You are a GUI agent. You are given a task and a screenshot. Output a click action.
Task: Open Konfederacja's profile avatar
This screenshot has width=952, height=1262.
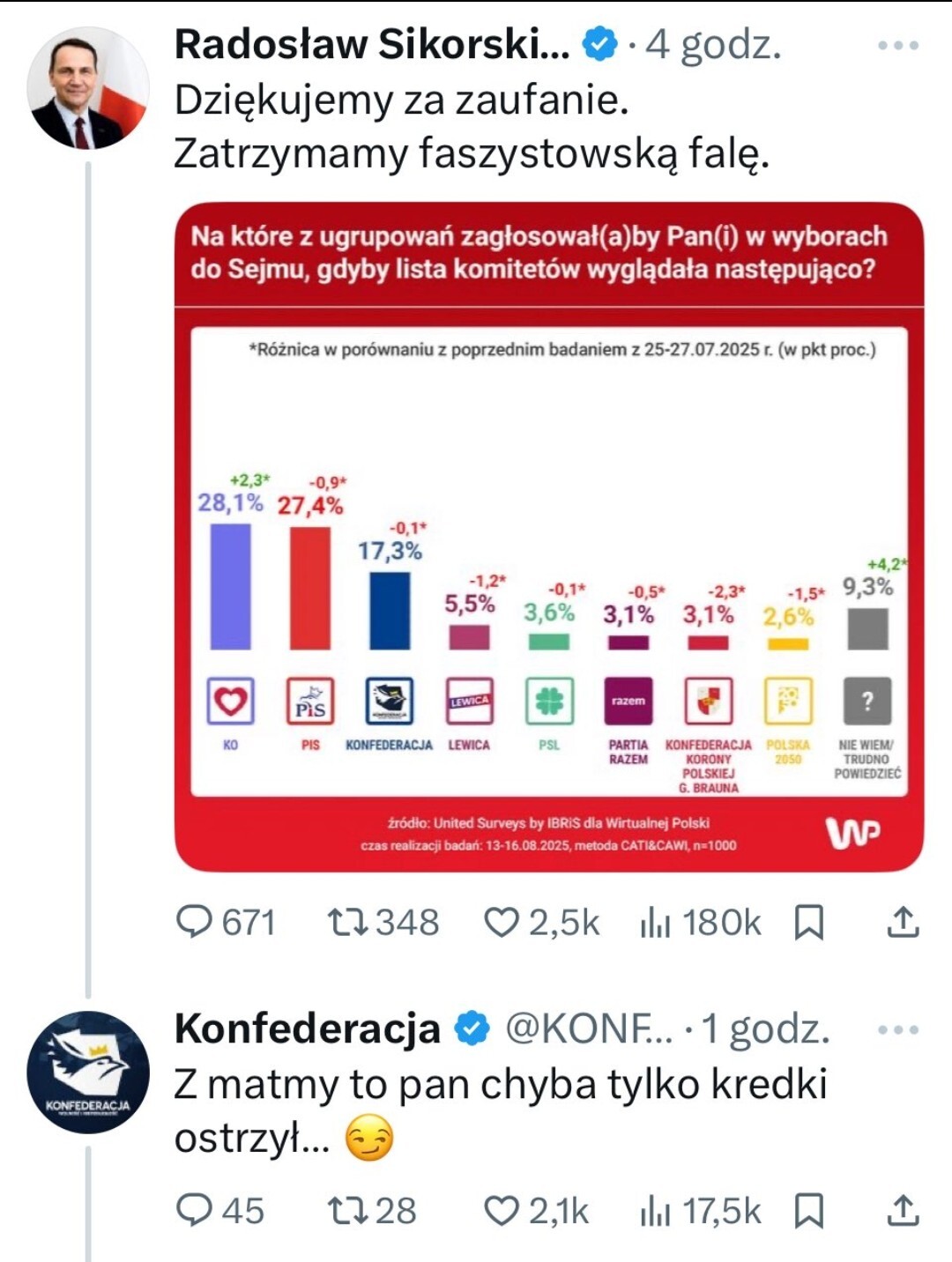(x=88, y=1072)
